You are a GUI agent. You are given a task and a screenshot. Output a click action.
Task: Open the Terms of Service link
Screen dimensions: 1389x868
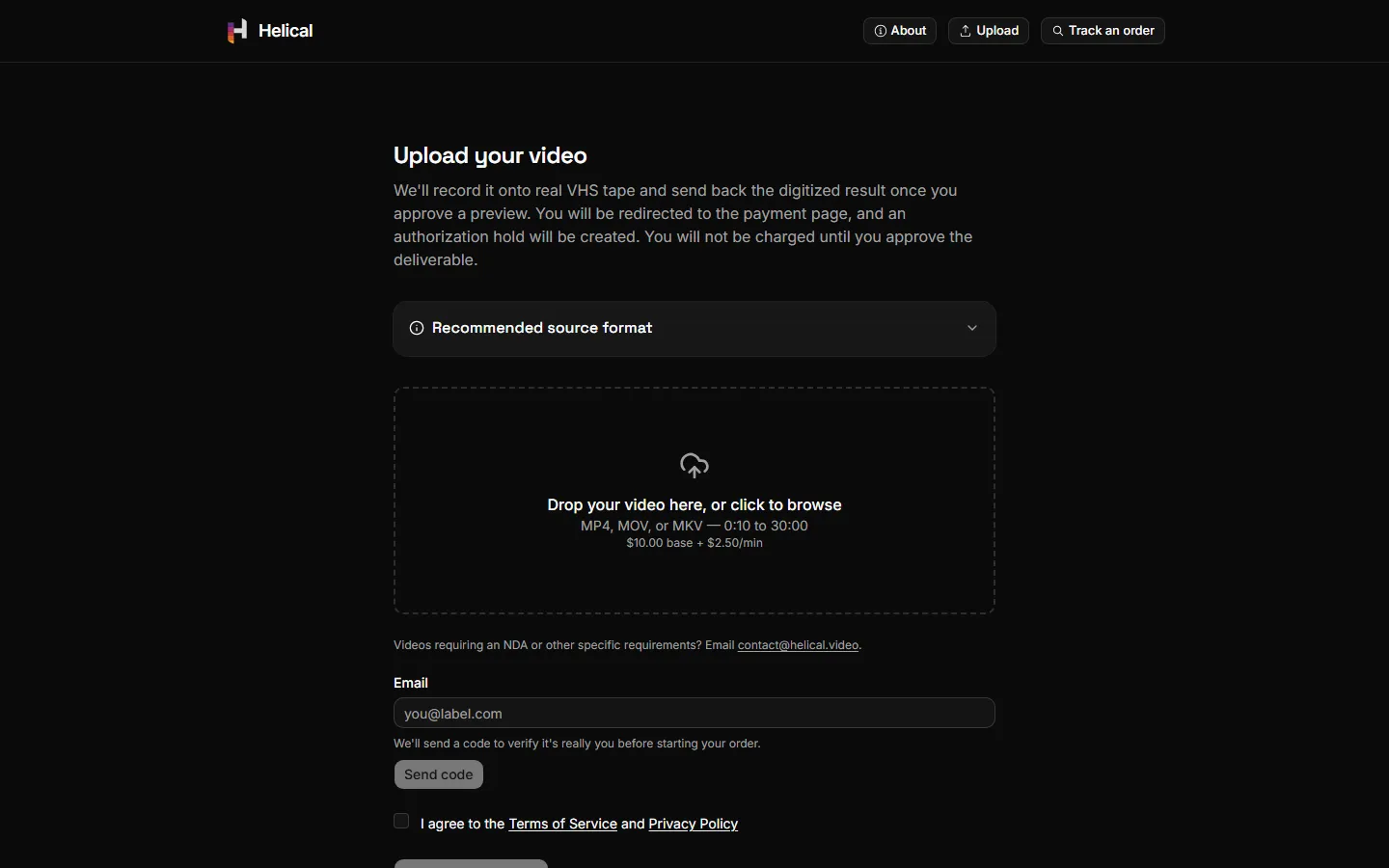click(x=562, y=824)
